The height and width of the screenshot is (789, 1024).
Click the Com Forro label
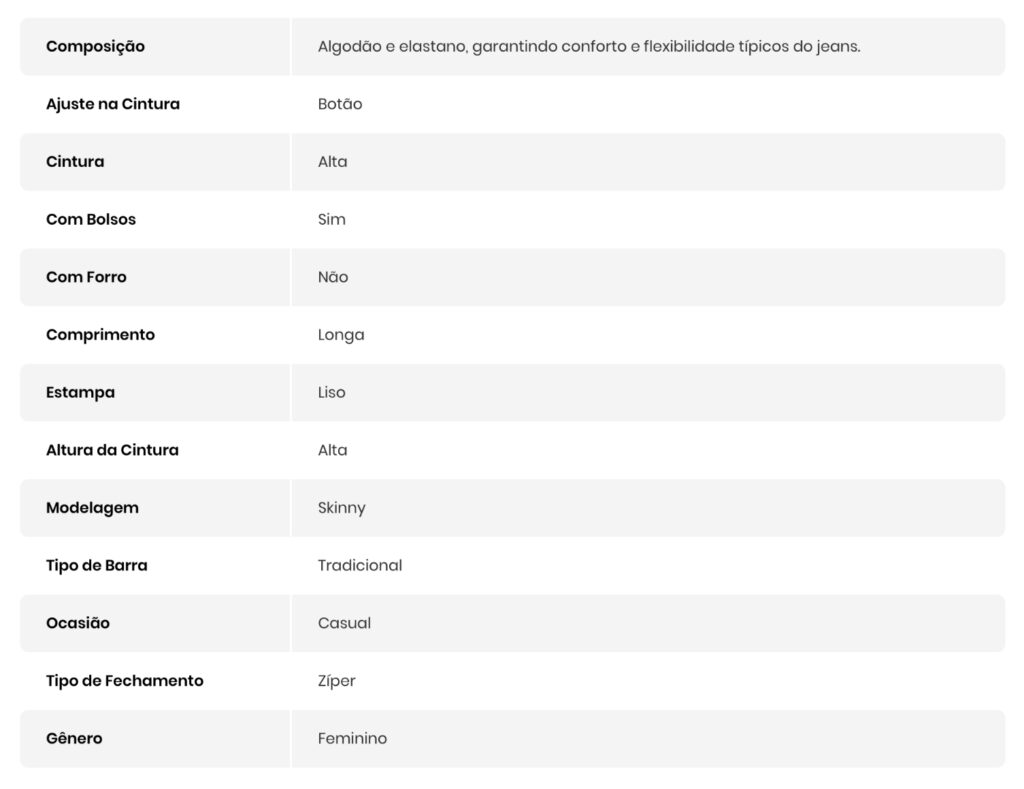86,277
